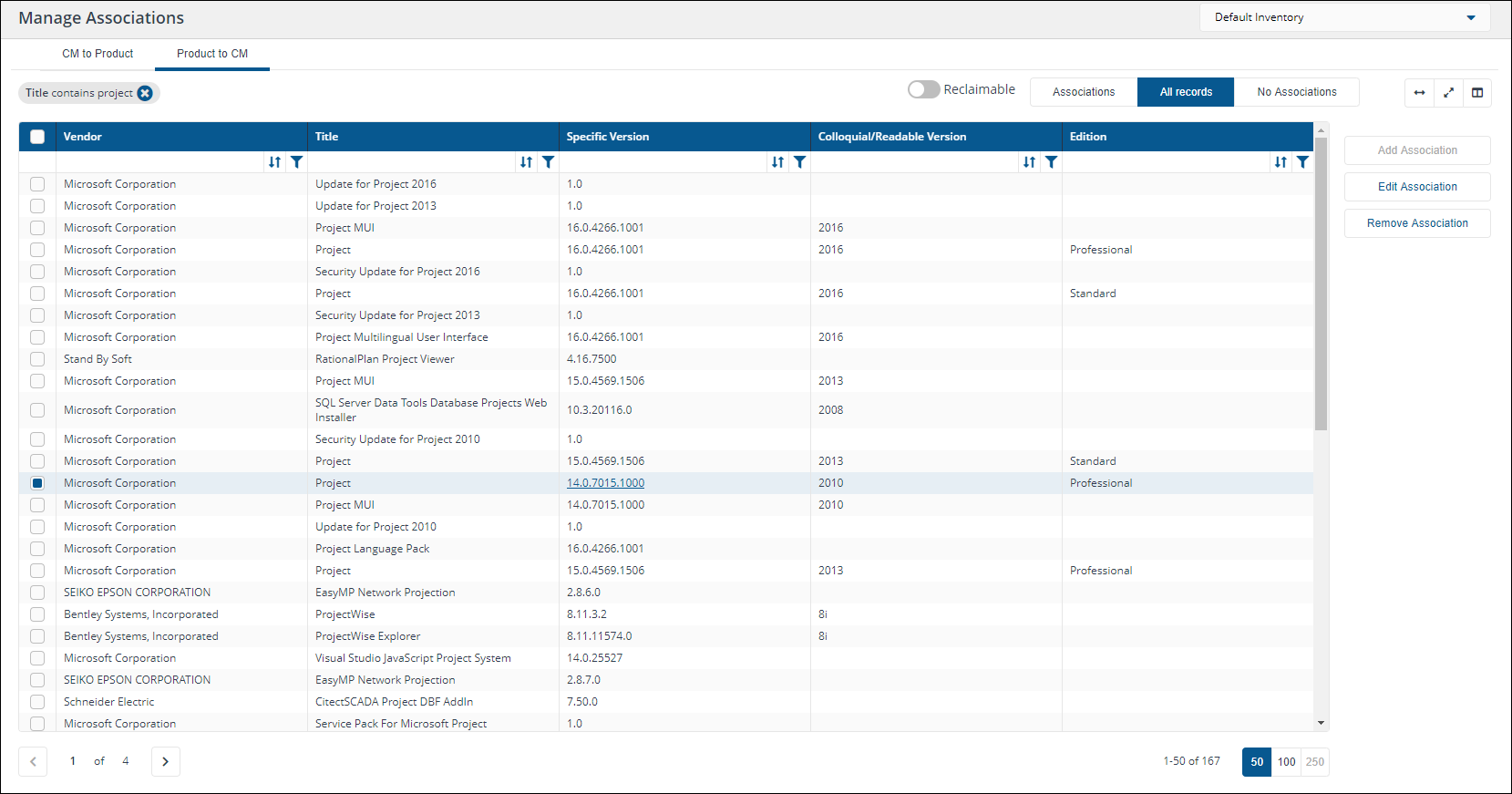Go to the next page of results

[x=165, y=761]
